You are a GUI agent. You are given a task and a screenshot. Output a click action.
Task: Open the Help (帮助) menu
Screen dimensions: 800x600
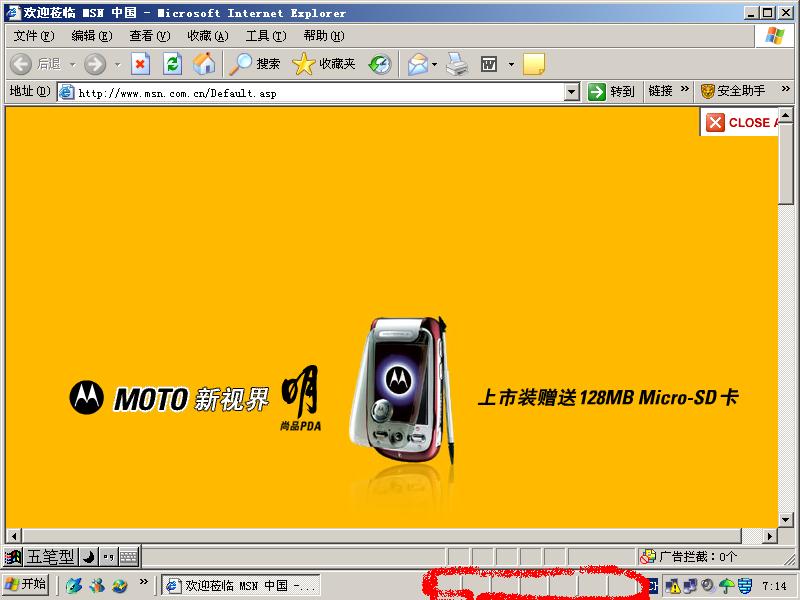tap(323, 36)
